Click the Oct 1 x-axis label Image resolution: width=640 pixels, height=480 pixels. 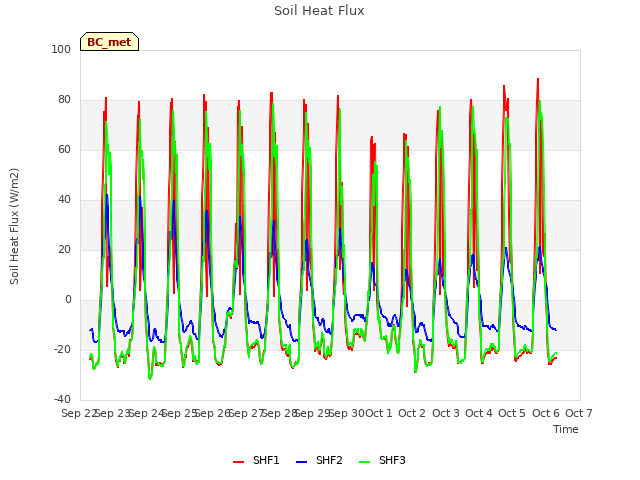coord(379,413)
